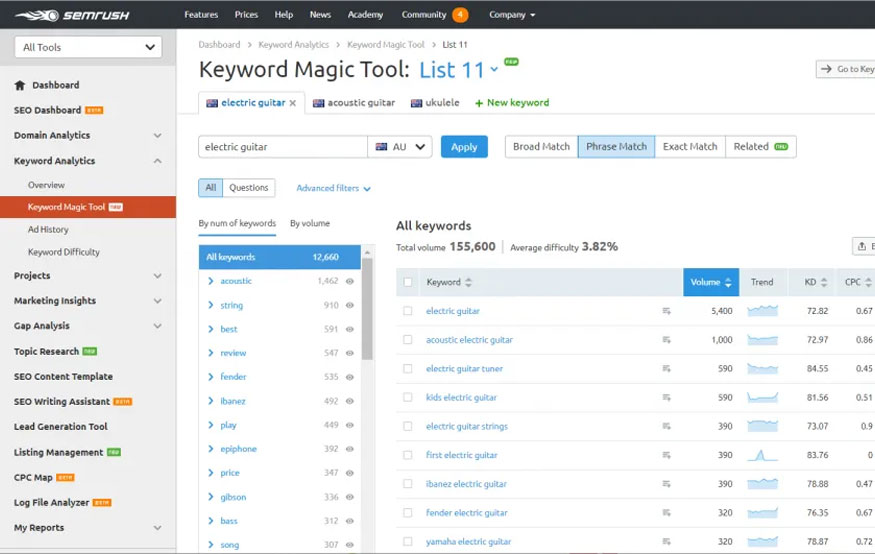Screen dimensions: 875x554
Task: Check the kids electric guitar row
Action: tap(408, 397)
